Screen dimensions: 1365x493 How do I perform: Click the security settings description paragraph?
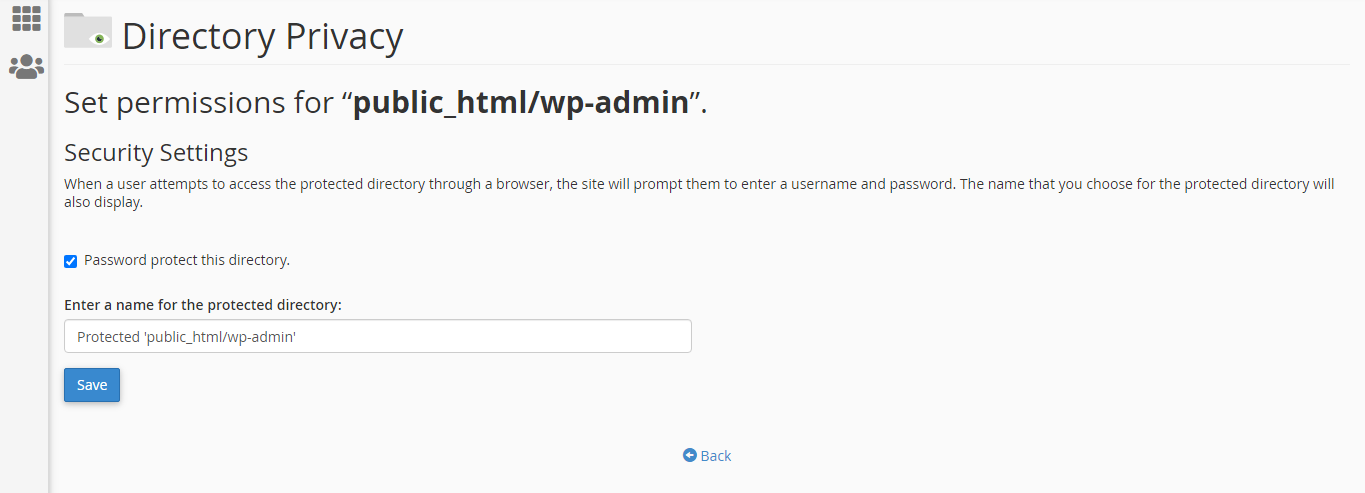pos(699,194)
